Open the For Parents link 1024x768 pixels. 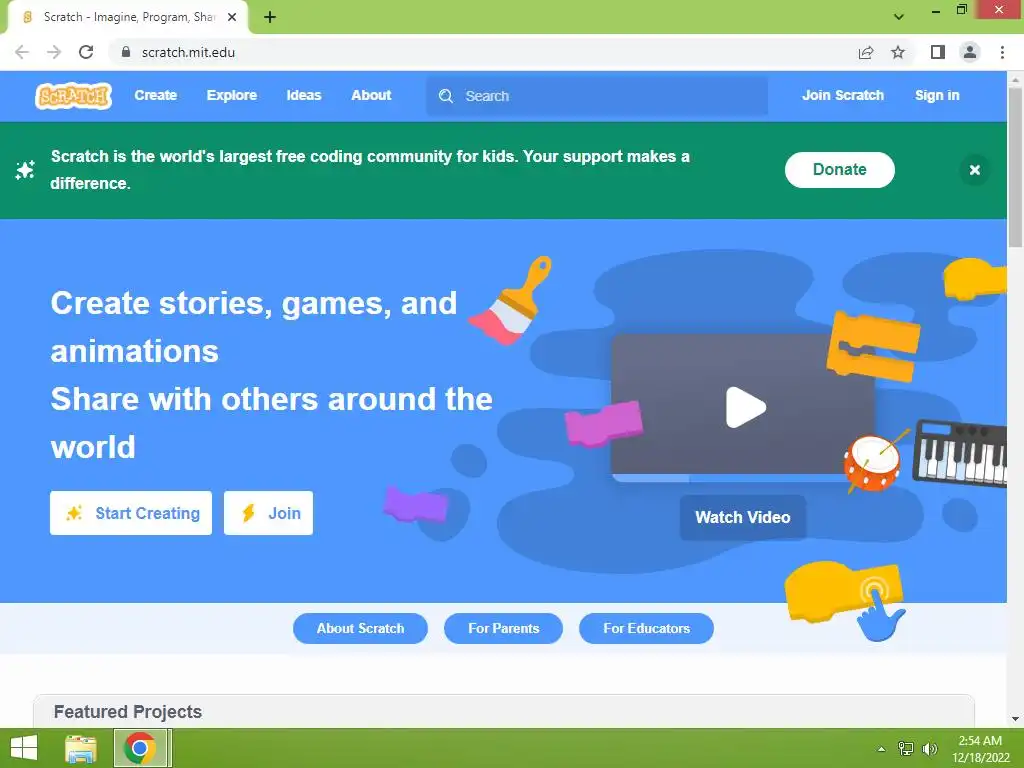pos(504,628)
